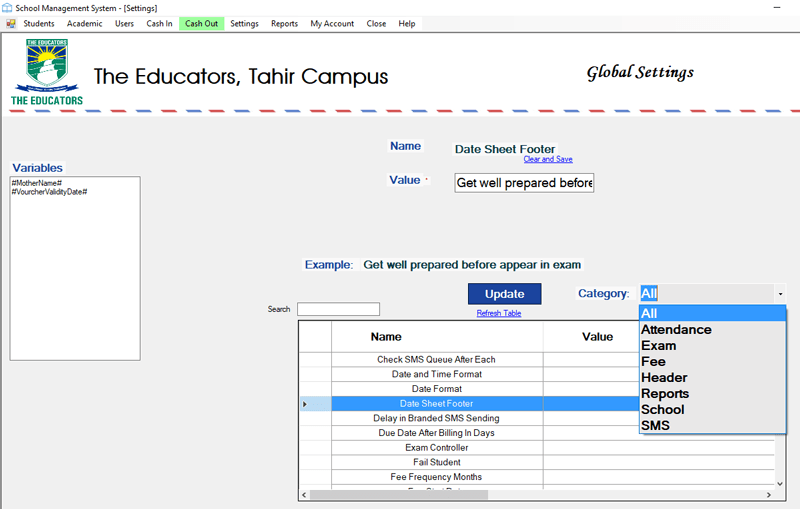Select the Fail Student row
800x509 pixels.
coord(436,462)
